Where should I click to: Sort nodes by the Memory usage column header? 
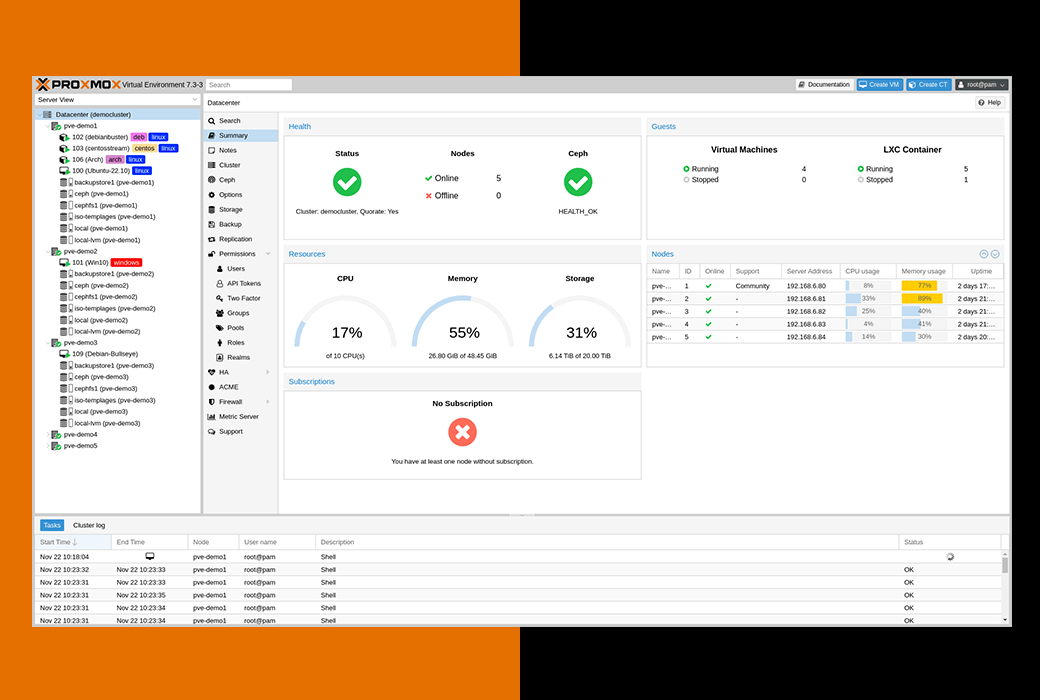click(x=923, y=271)
